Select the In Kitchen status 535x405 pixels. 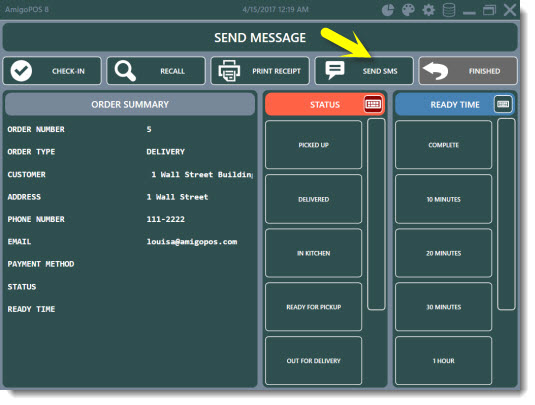(313, 253)
